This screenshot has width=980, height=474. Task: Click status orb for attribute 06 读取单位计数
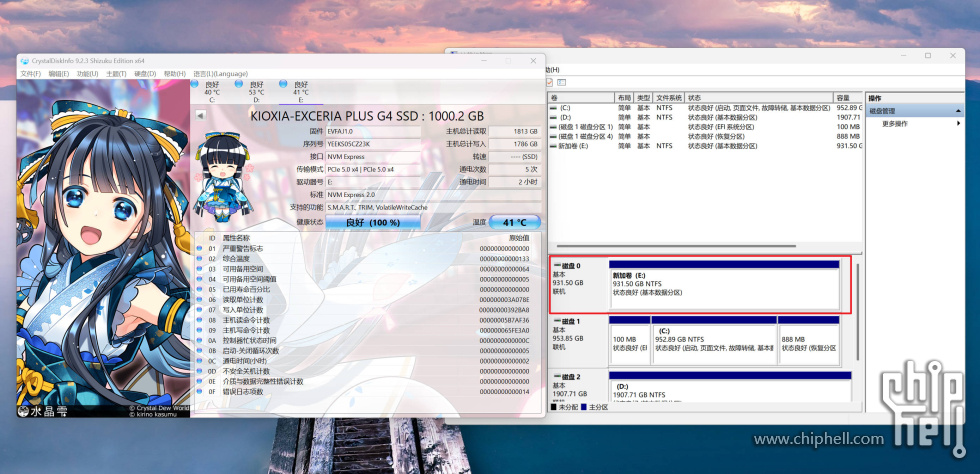coord(200,300)
